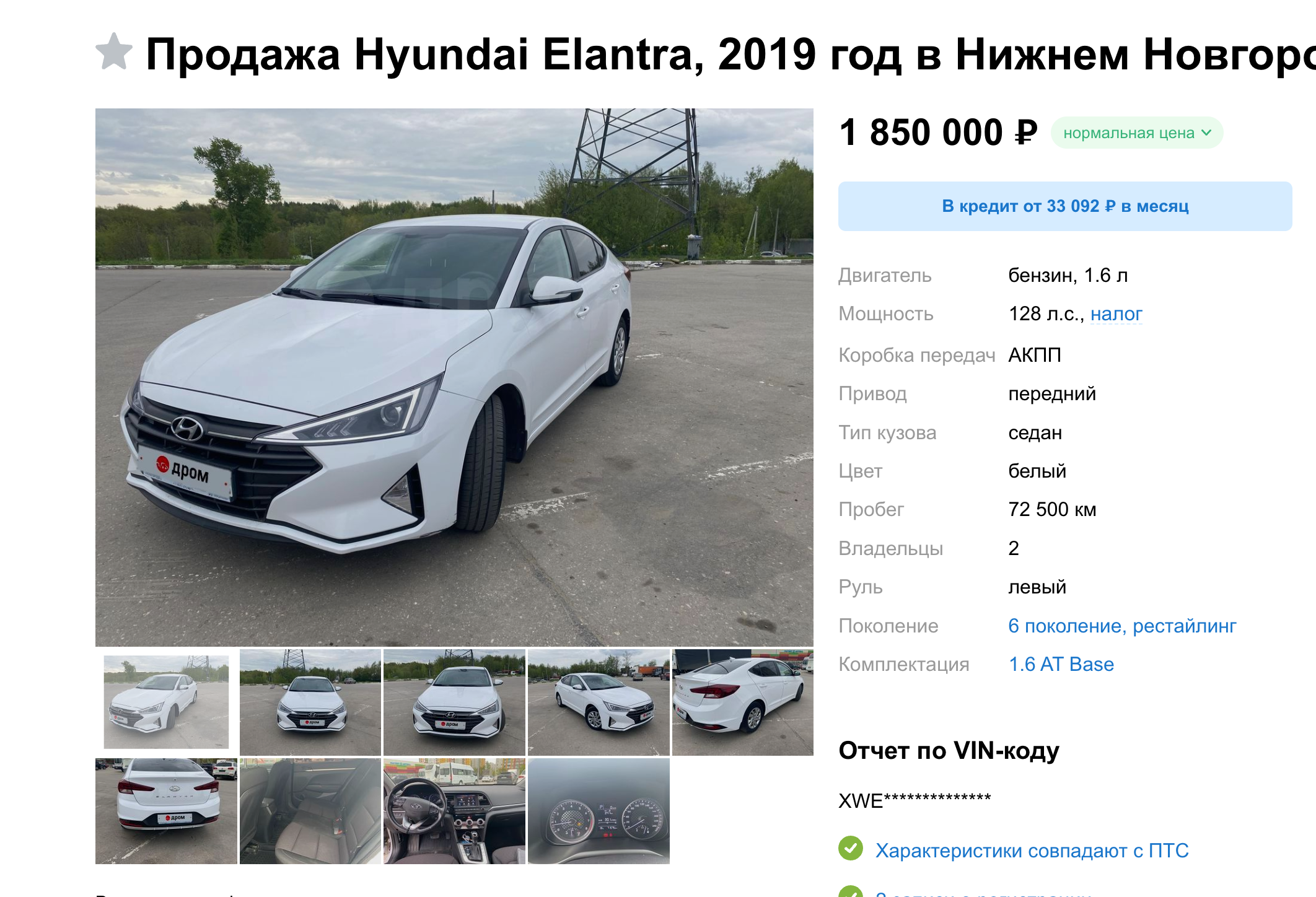
Task: Select the first thumbnail with front-left view
Action: pyautogui.click(x=166, y=702)
